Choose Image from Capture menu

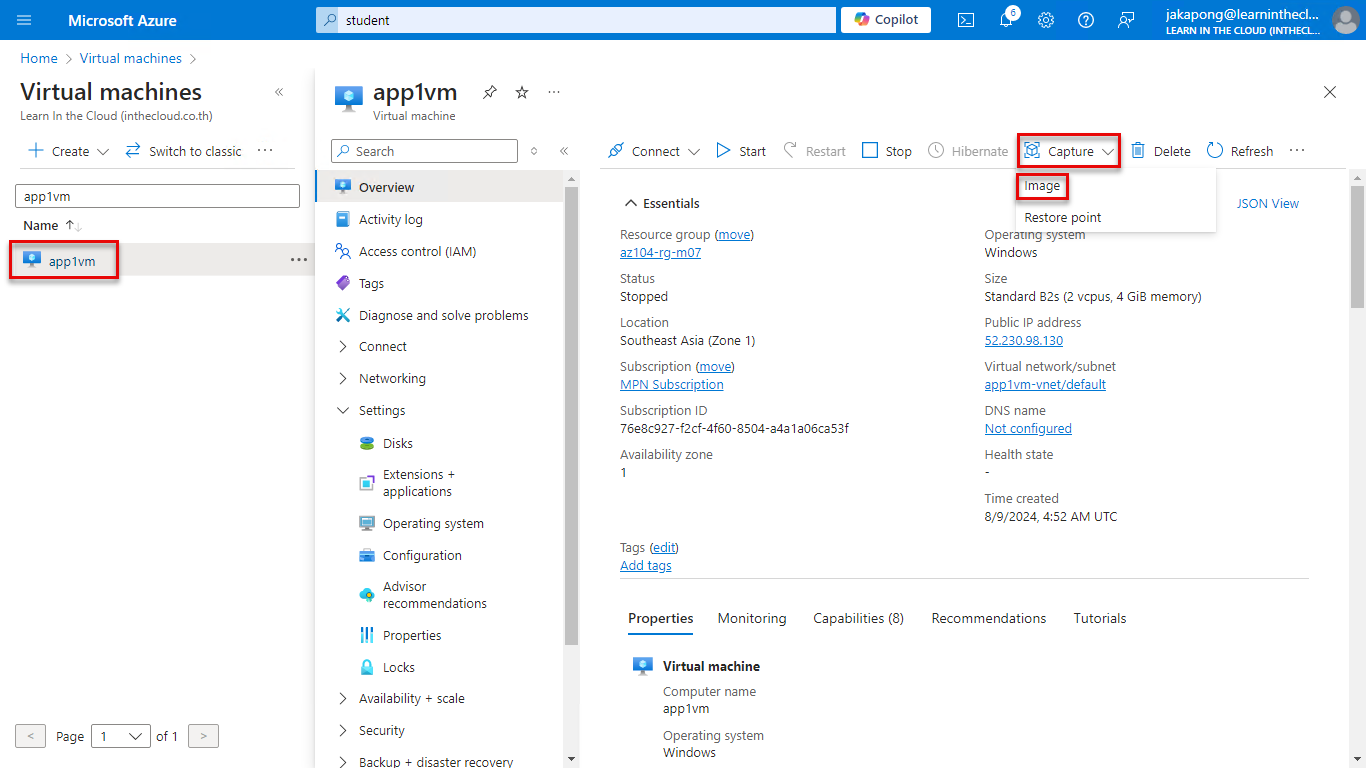[1042, 186]
